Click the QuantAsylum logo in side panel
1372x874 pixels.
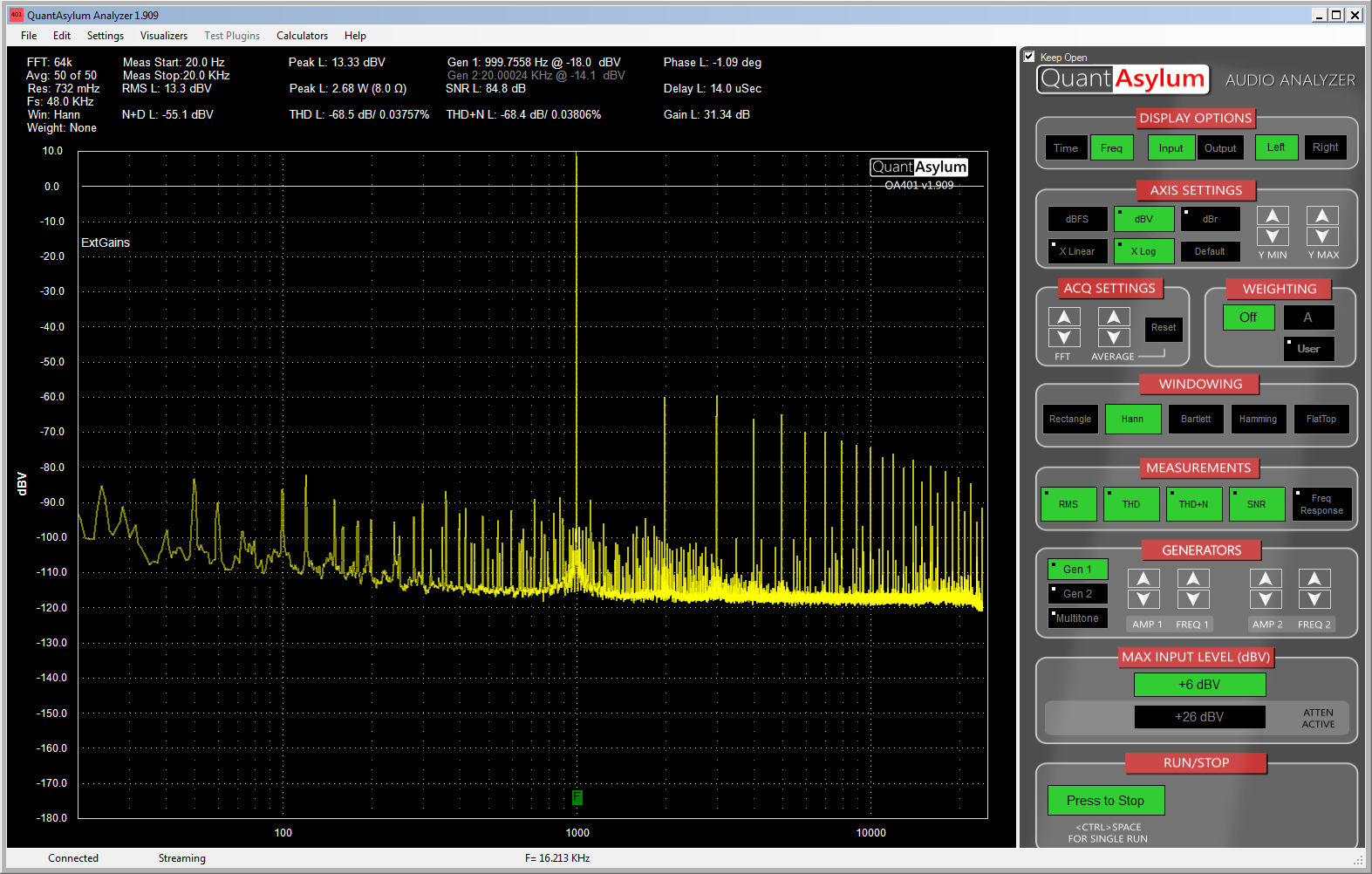click(x=1123, y=79)
